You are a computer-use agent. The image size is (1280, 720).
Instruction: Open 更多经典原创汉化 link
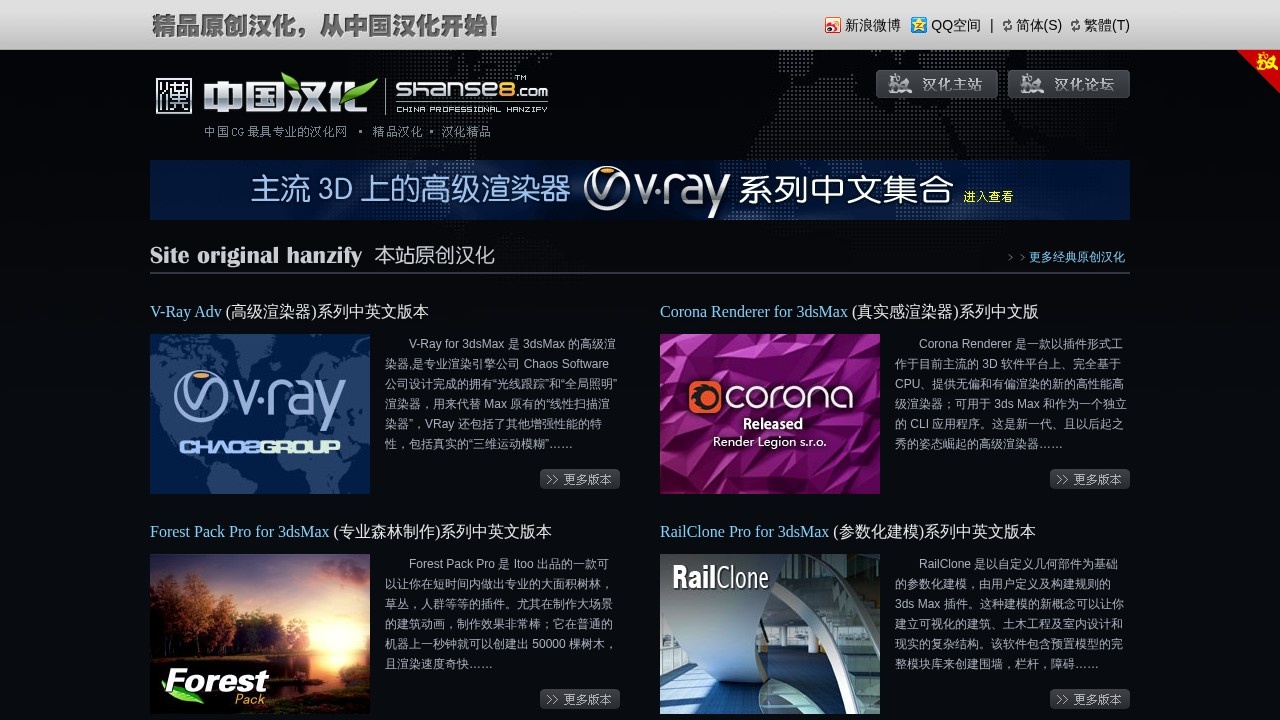tap(1075, 257)
